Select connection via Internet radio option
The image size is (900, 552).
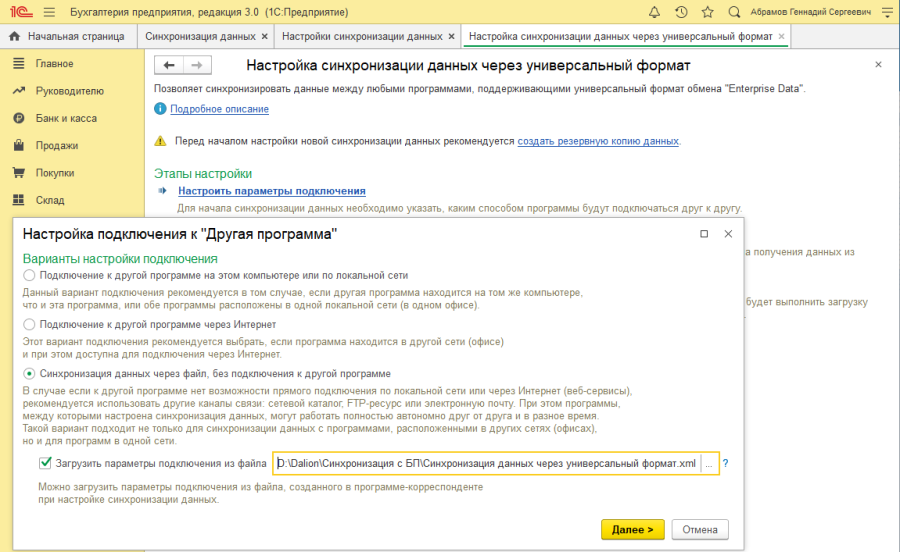pyautogui.click(x=29, y=325)
